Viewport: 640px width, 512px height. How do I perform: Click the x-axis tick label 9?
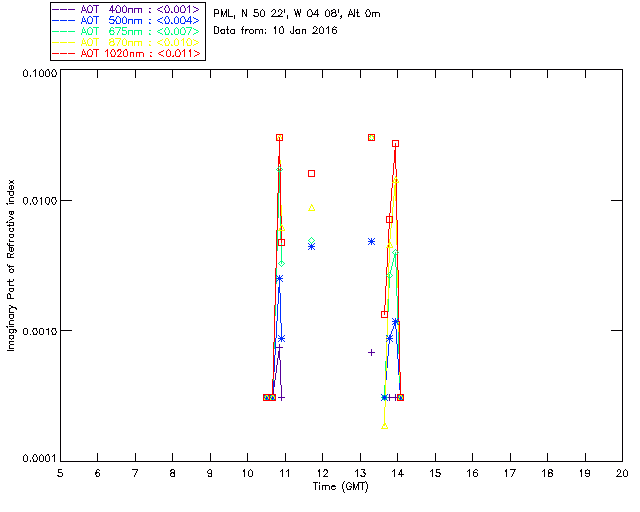(210, 473)
